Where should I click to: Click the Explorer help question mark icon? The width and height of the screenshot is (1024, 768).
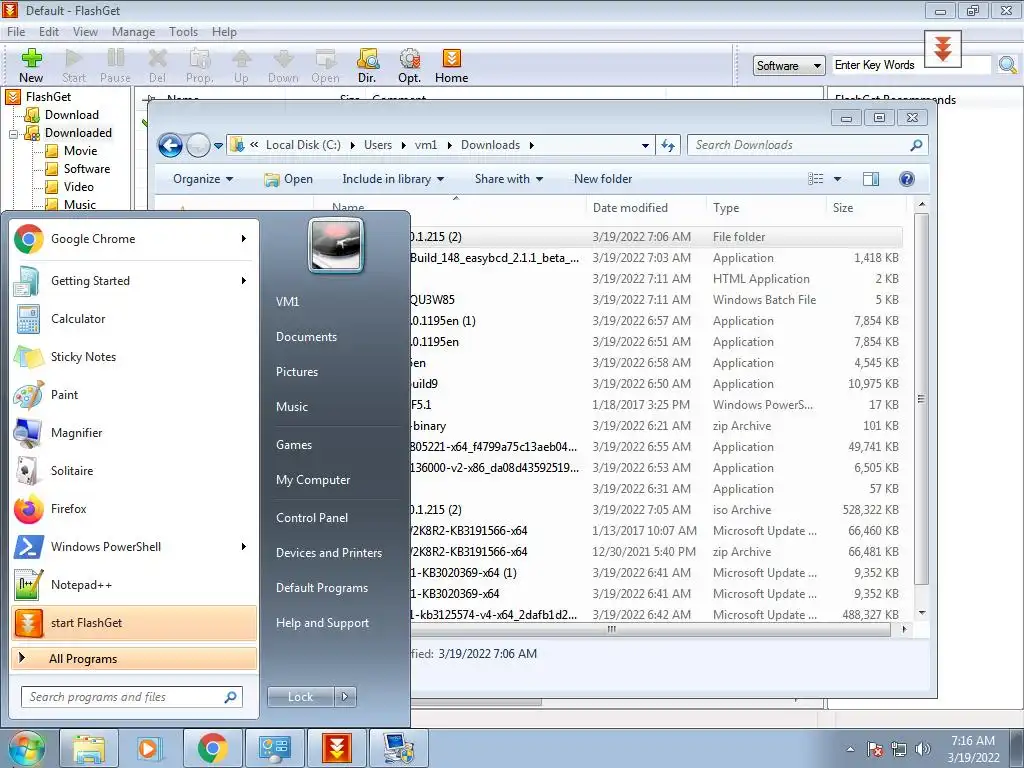coord(906,179)
